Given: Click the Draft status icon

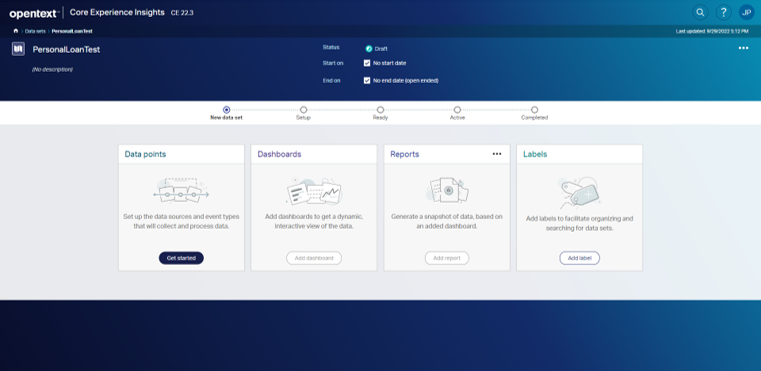Looking at the screenshot, I should coord(368,49).
